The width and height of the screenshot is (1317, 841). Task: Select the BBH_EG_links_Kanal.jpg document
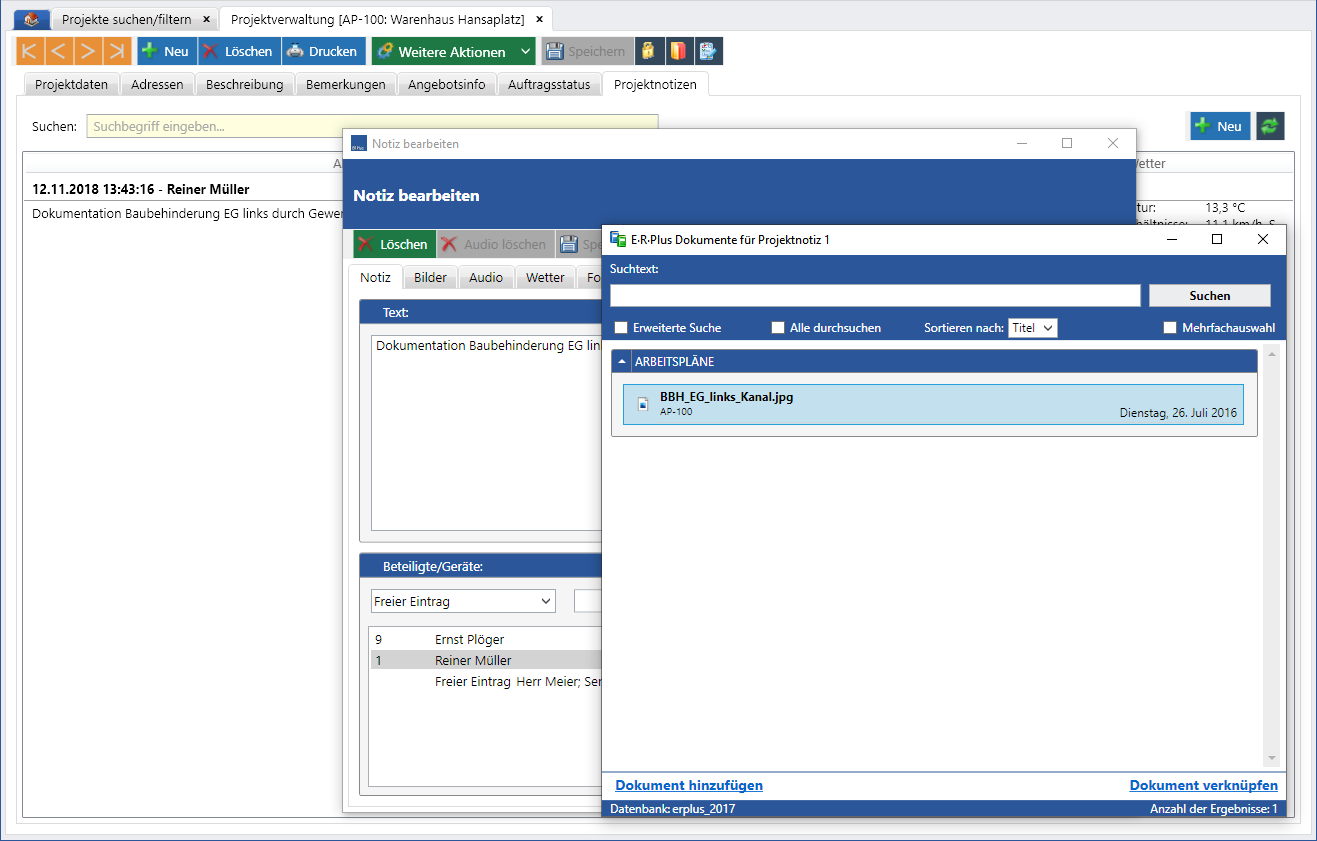coord(932,404)
